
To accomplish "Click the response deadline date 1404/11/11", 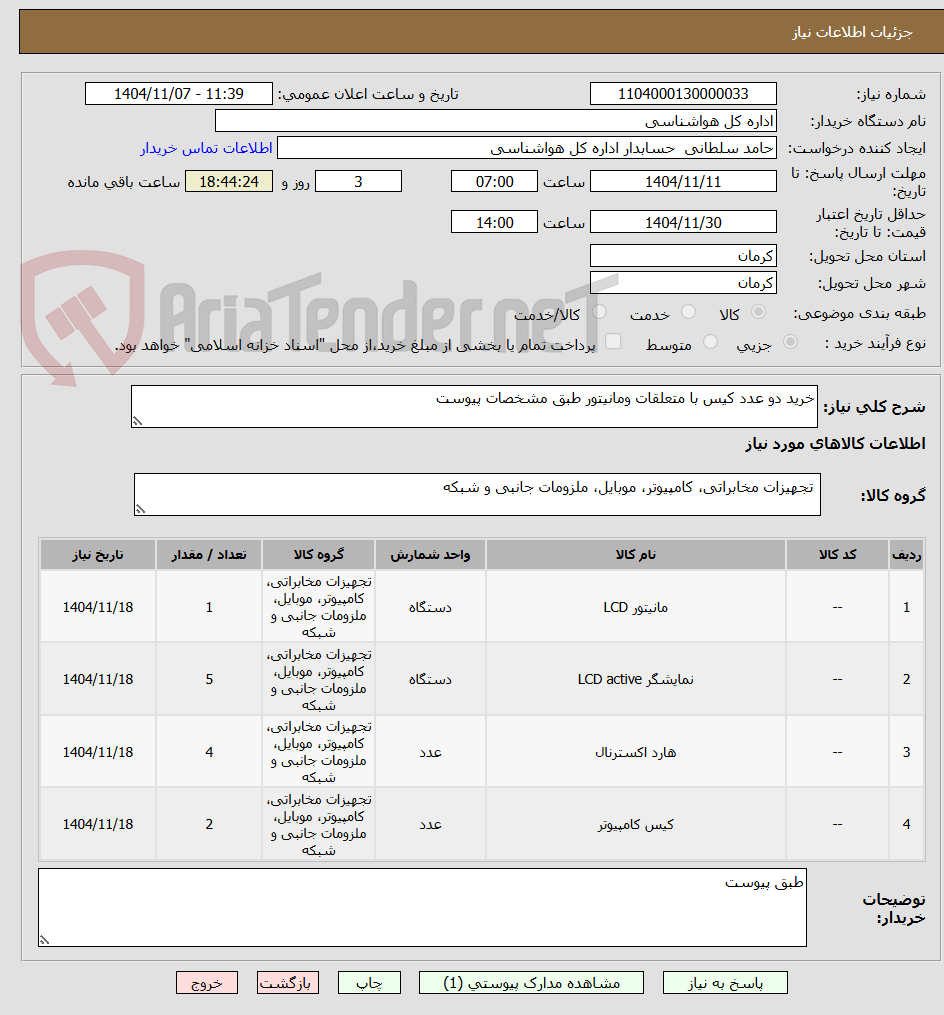I will (683, 182).
